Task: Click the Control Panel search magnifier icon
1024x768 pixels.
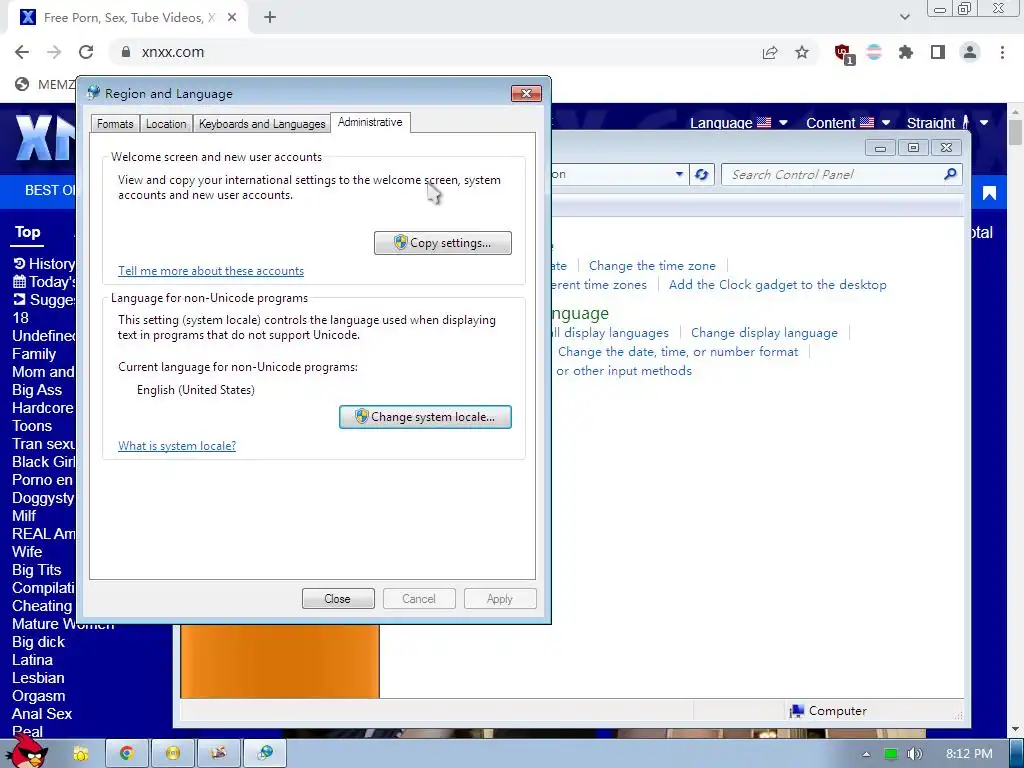Action: (x=950, y=174)
